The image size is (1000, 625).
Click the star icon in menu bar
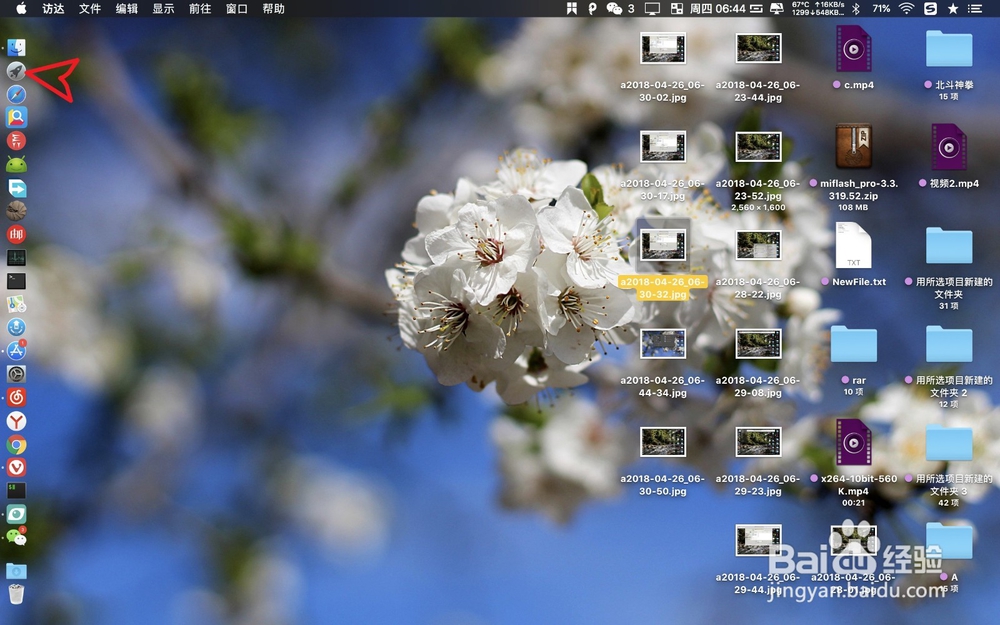pos(953,8)
